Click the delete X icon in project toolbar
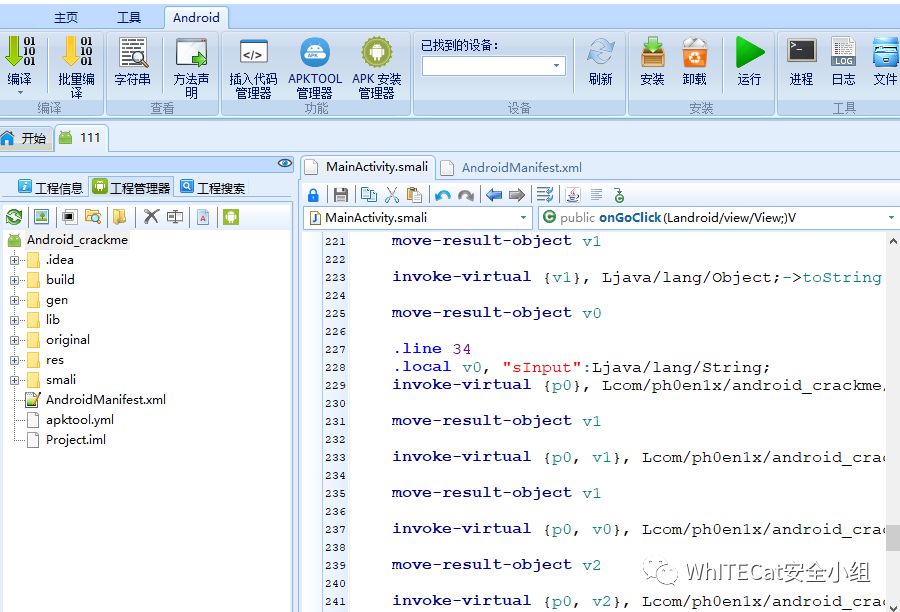This screenshot has width=900, height=612. click(x=151, y=216)
